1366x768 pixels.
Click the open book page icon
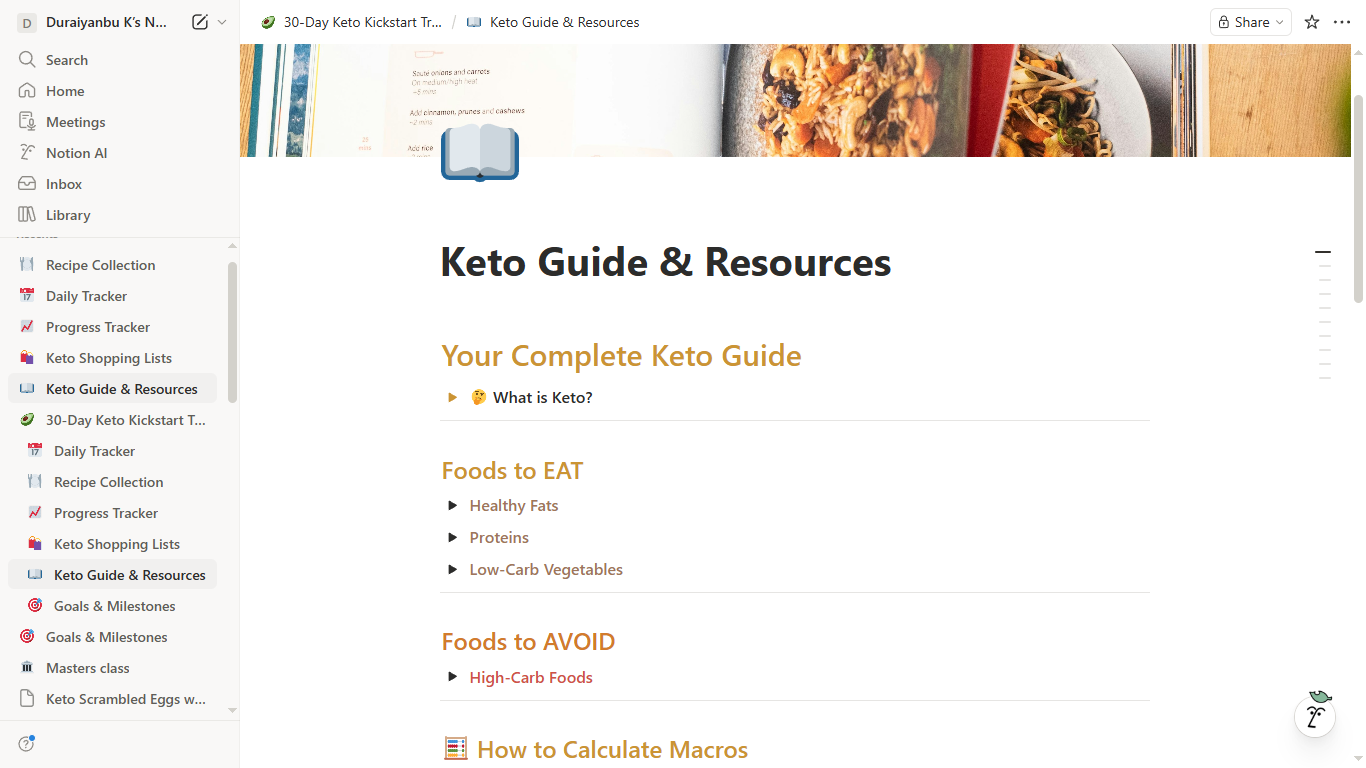coord(480,153)
